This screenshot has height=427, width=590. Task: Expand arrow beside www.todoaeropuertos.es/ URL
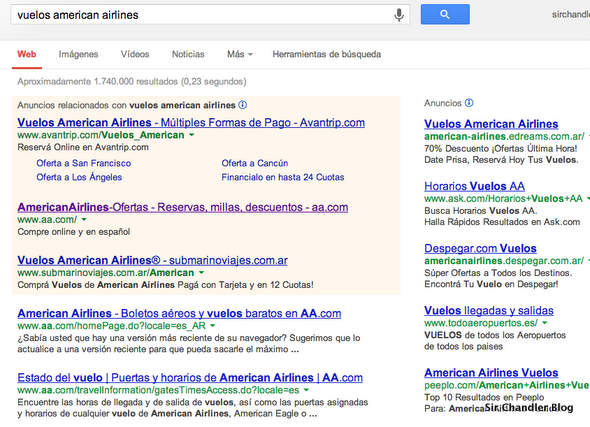click(545, 323)
